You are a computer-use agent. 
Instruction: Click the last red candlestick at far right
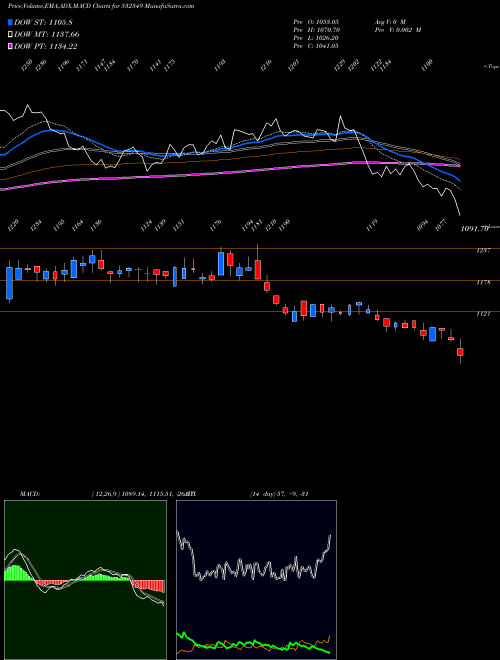coord(460,351)
